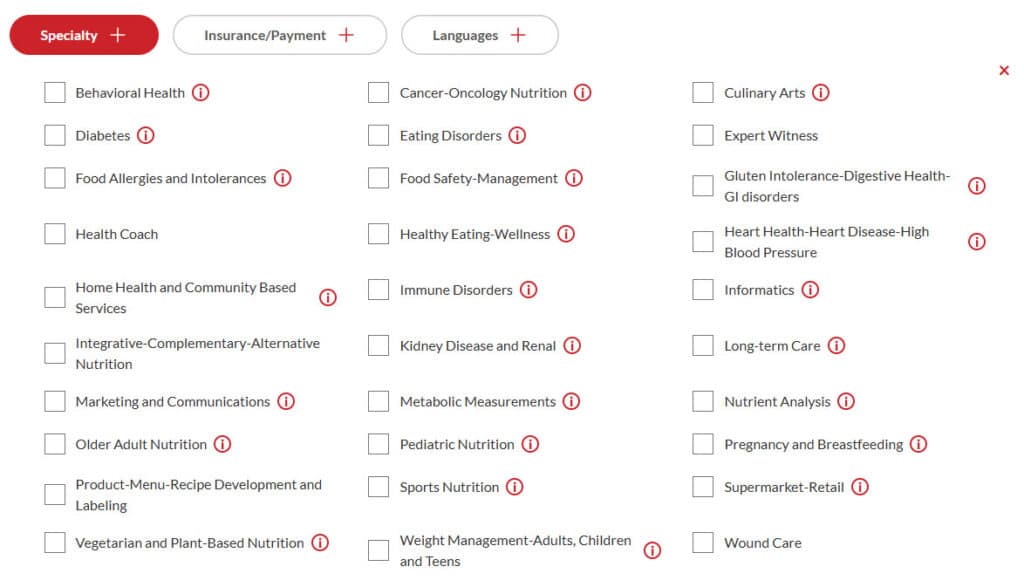The width and height of the screenshot is (1024, 587).
Task: Show Sports Nutrition info tooltip icon
Action: point(515,487)
